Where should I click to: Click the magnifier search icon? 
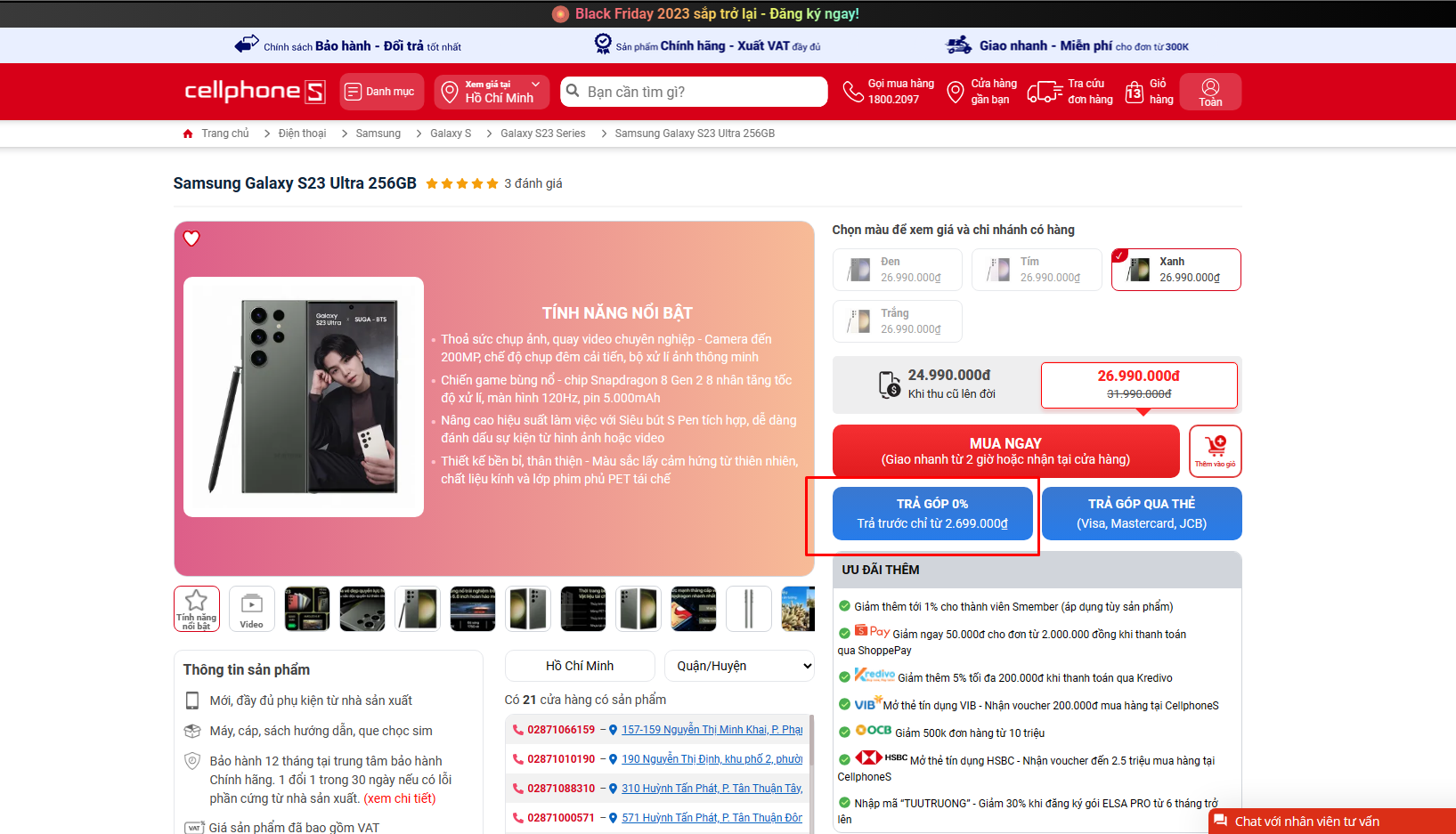573,91
